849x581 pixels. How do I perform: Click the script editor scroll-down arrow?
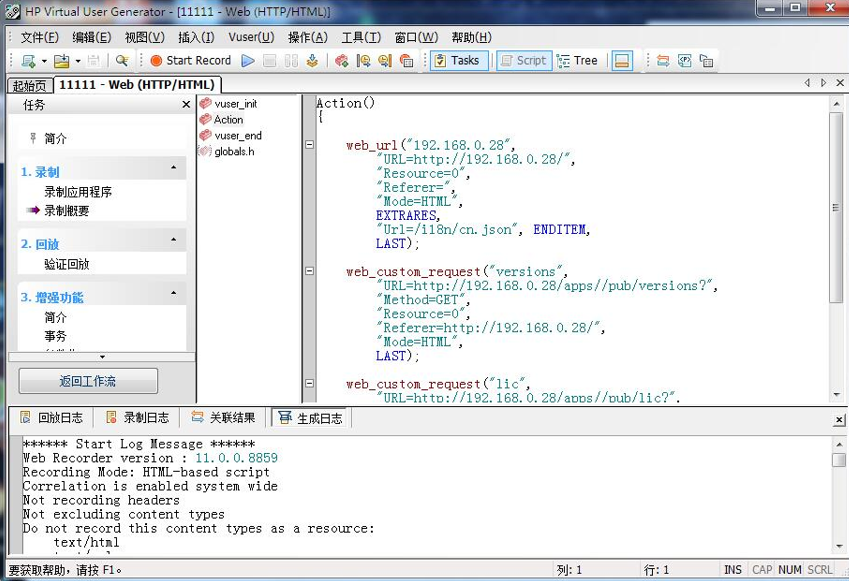(x=837, y=395)
